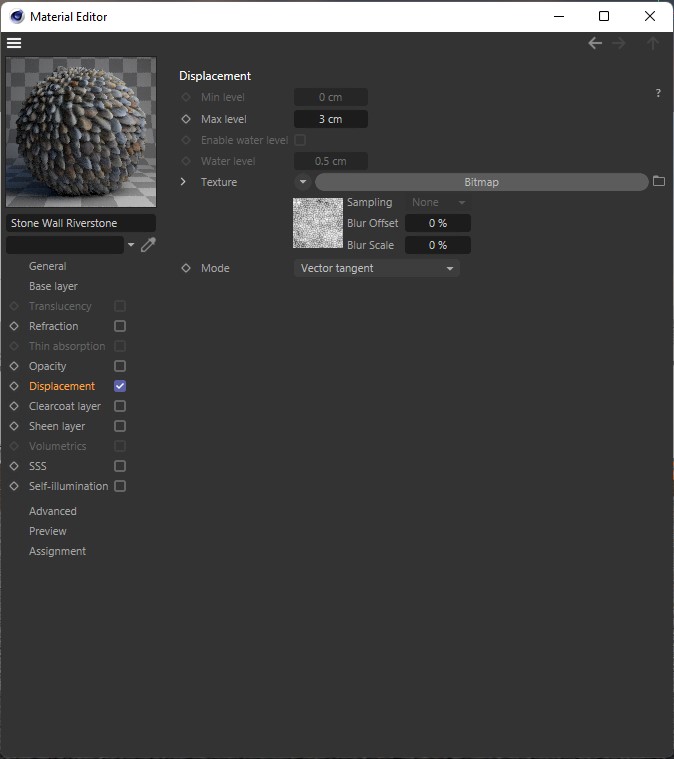Viewport: 674px width, 759px height.
Task: Click the empty field below material name
Action: (x=65, y=245)
